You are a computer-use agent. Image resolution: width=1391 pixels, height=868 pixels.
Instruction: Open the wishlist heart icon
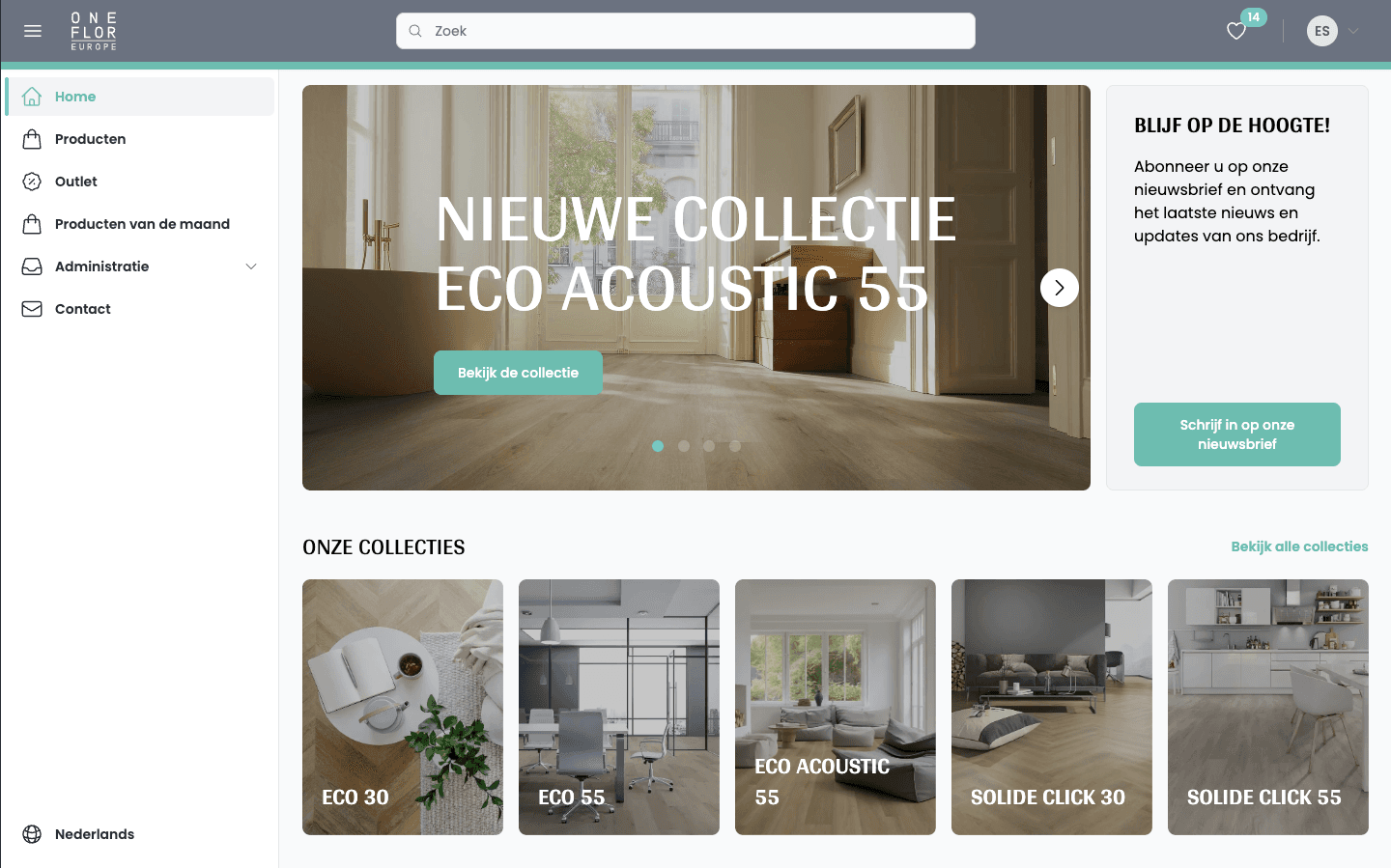tap(1236, 31)
